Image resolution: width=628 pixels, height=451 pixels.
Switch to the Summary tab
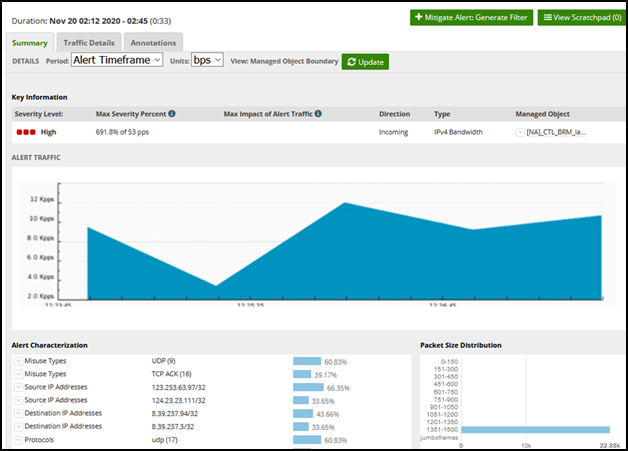(30, 42)
